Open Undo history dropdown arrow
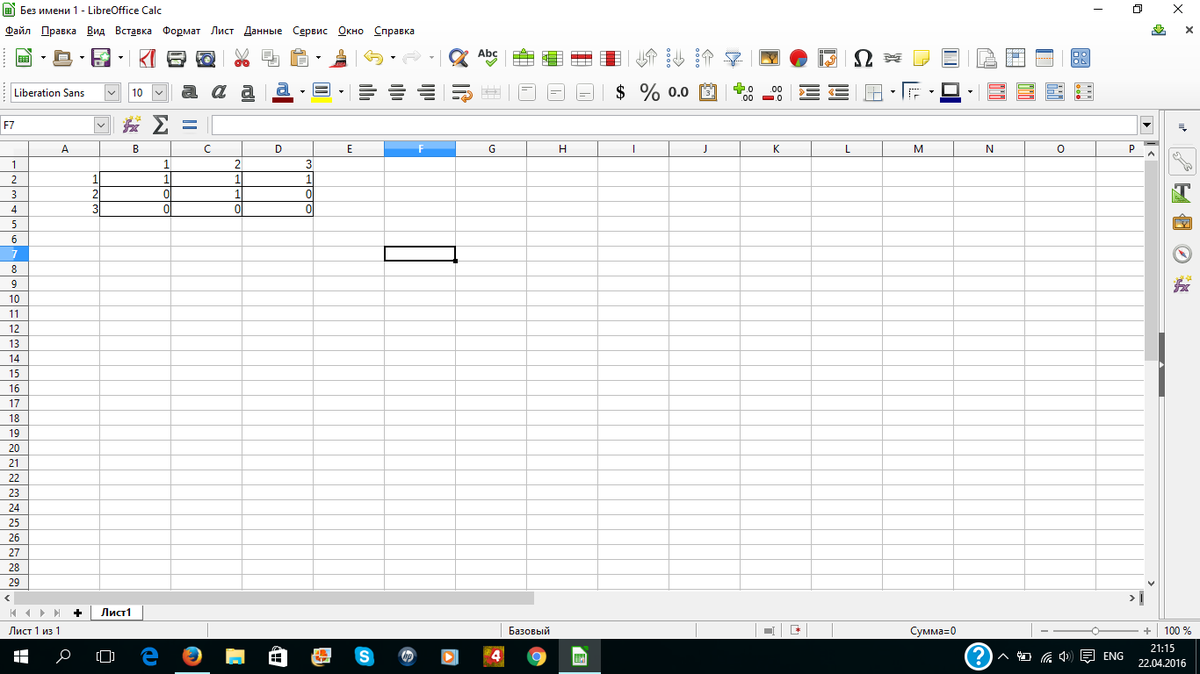Image resolution: width=1200 pixels, height=674 pixels. (393, 58)
